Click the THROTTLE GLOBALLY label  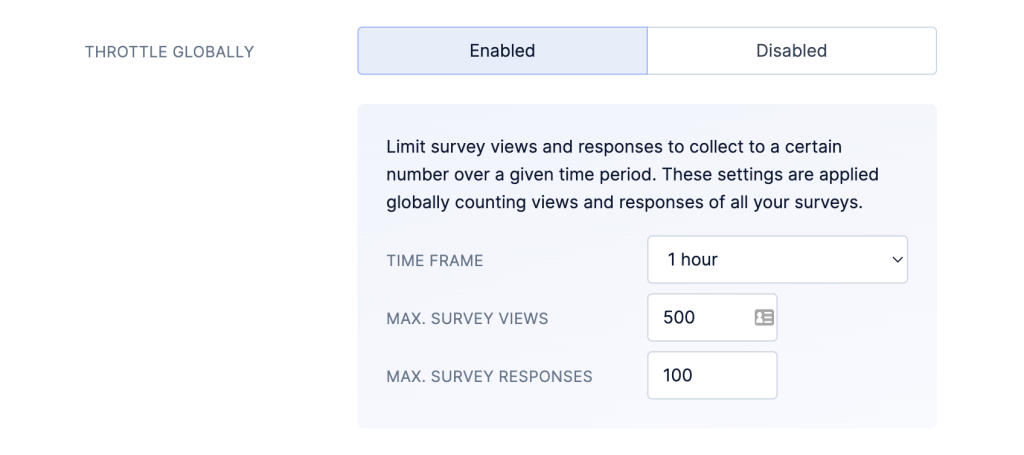169,52
